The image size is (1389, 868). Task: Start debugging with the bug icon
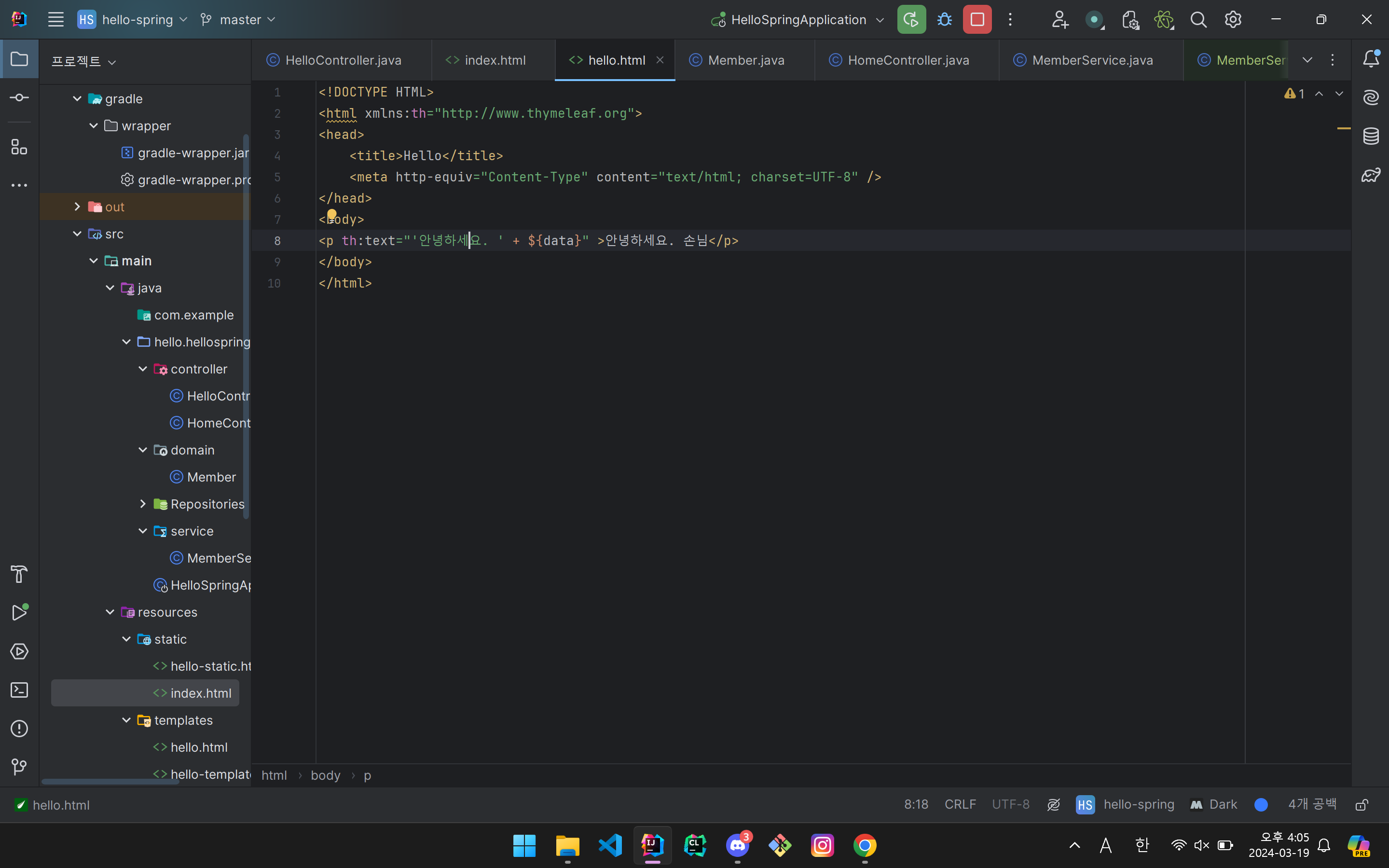pyautogui.click(x=944, y=19)
